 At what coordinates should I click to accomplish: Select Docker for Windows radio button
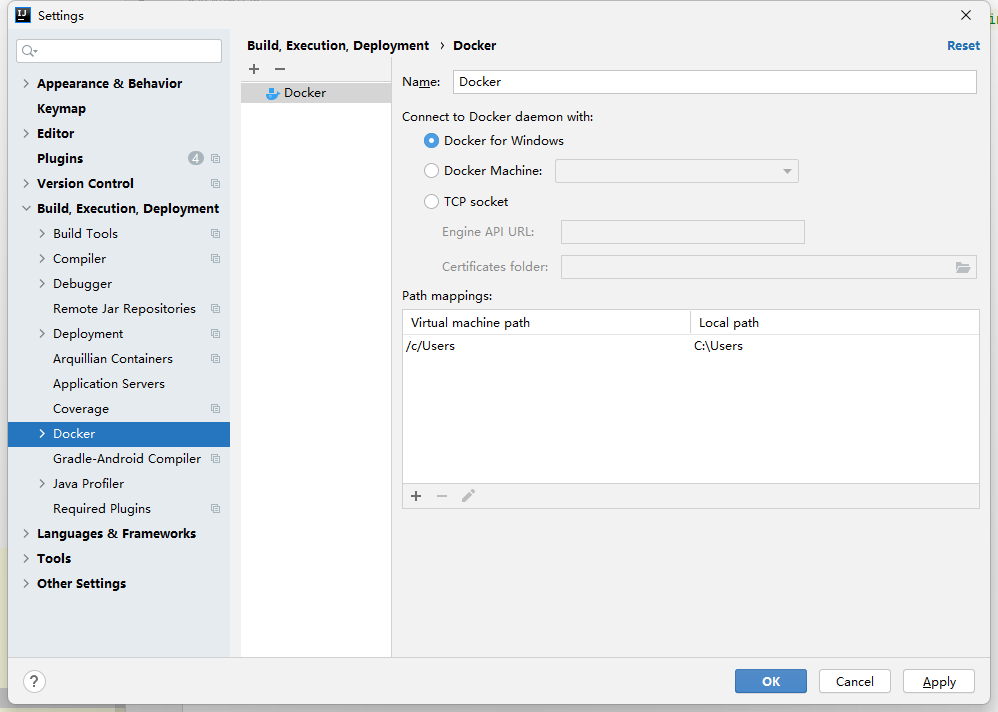pos(432,141)
